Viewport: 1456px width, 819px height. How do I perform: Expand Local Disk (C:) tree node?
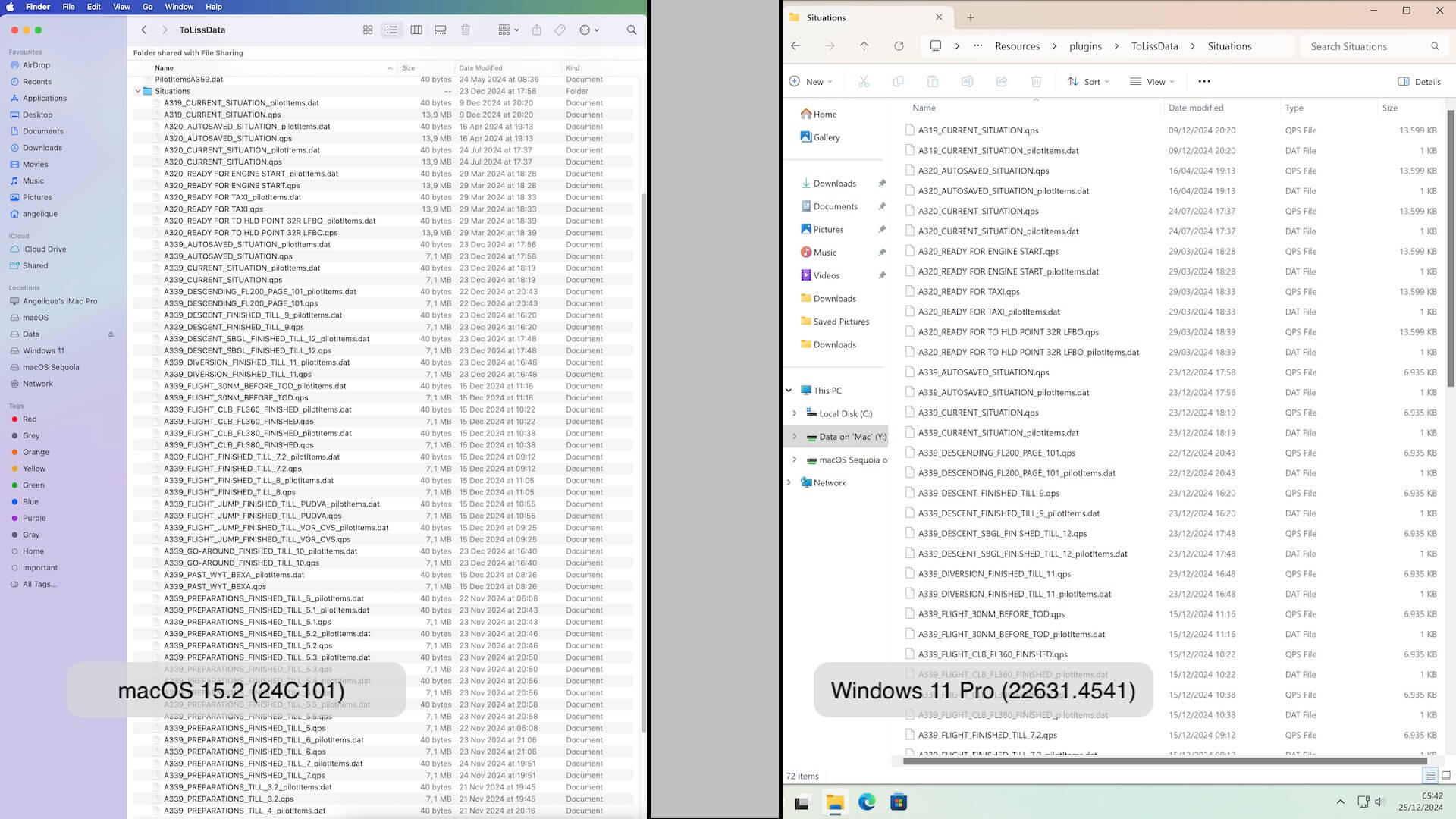coord(794,413)
